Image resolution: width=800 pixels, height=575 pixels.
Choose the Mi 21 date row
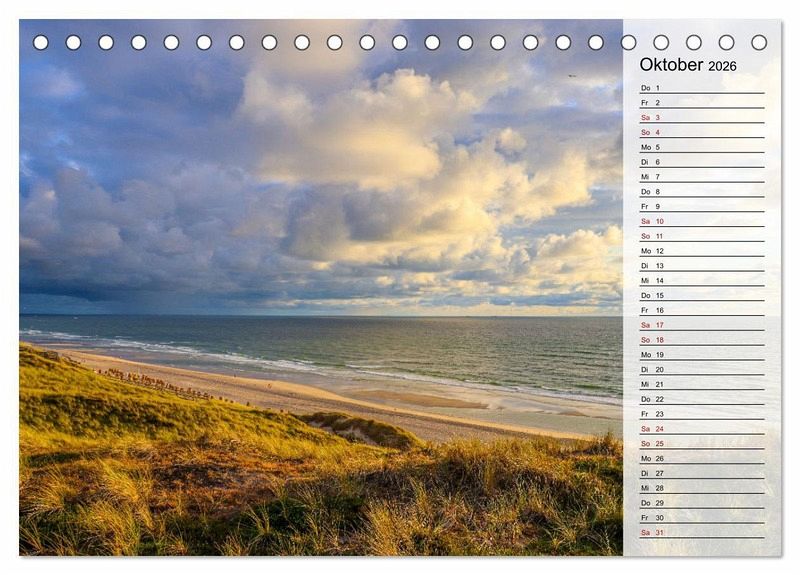point(700,384)
